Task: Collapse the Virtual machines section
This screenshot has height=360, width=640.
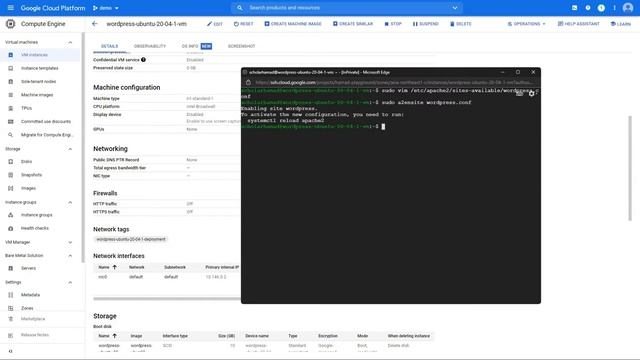Action: [x=70, y=42]
